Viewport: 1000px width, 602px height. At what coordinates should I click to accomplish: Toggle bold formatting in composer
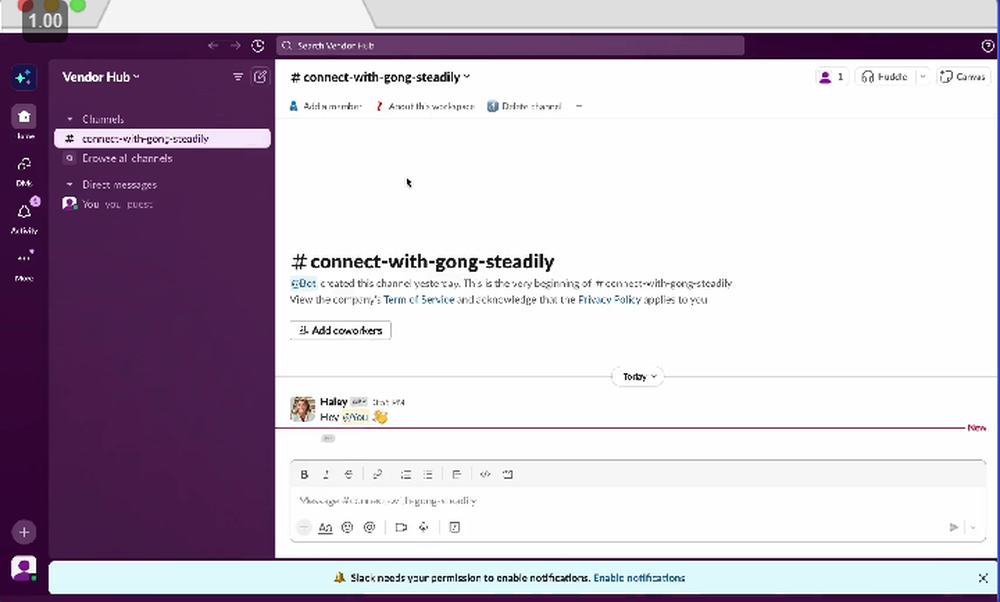(x=304, y=474)
